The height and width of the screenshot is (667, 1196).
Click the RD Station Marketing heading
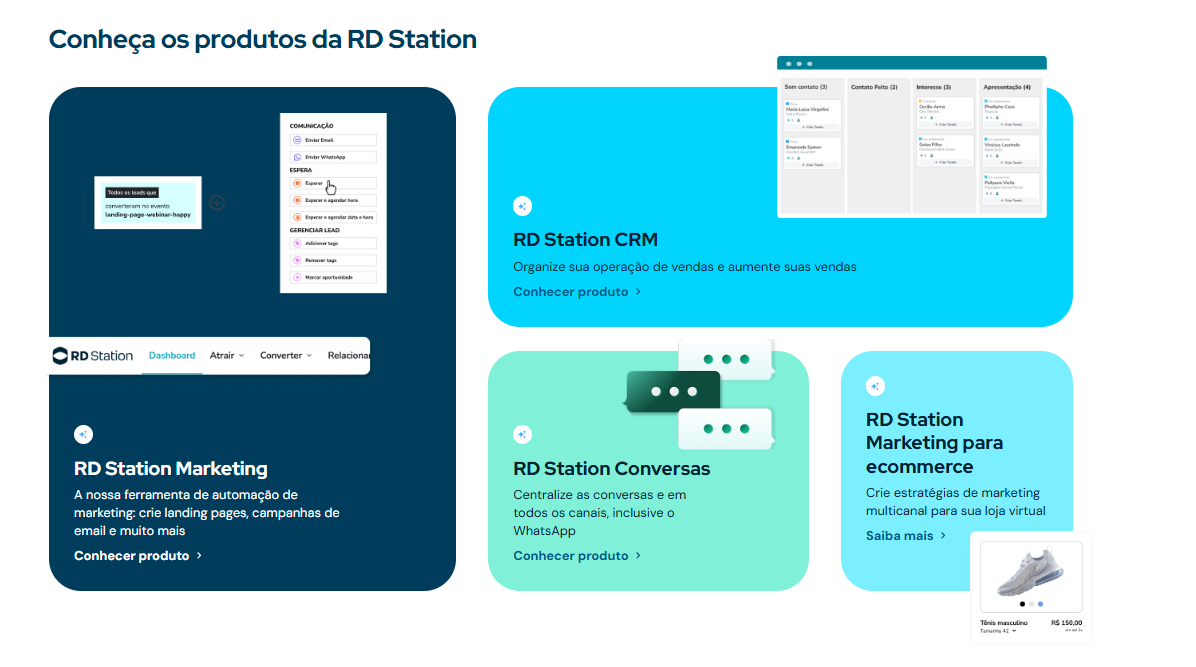pyautogui.click(x=171, y=469)
